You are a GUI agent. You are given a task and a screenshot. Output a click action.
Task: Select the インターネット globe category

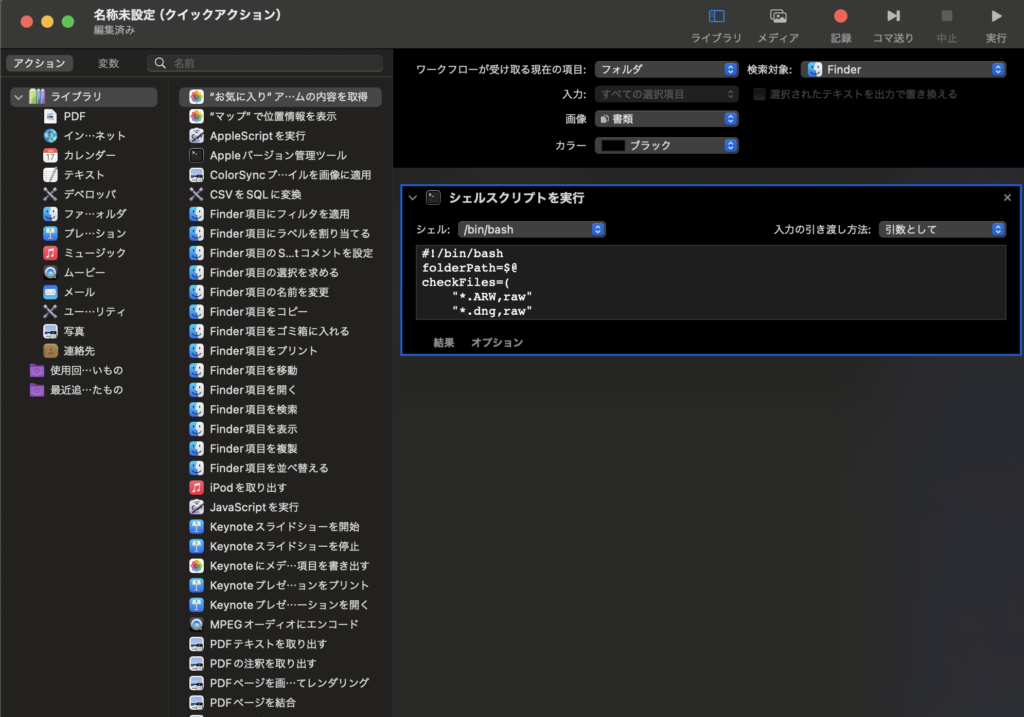50,136
